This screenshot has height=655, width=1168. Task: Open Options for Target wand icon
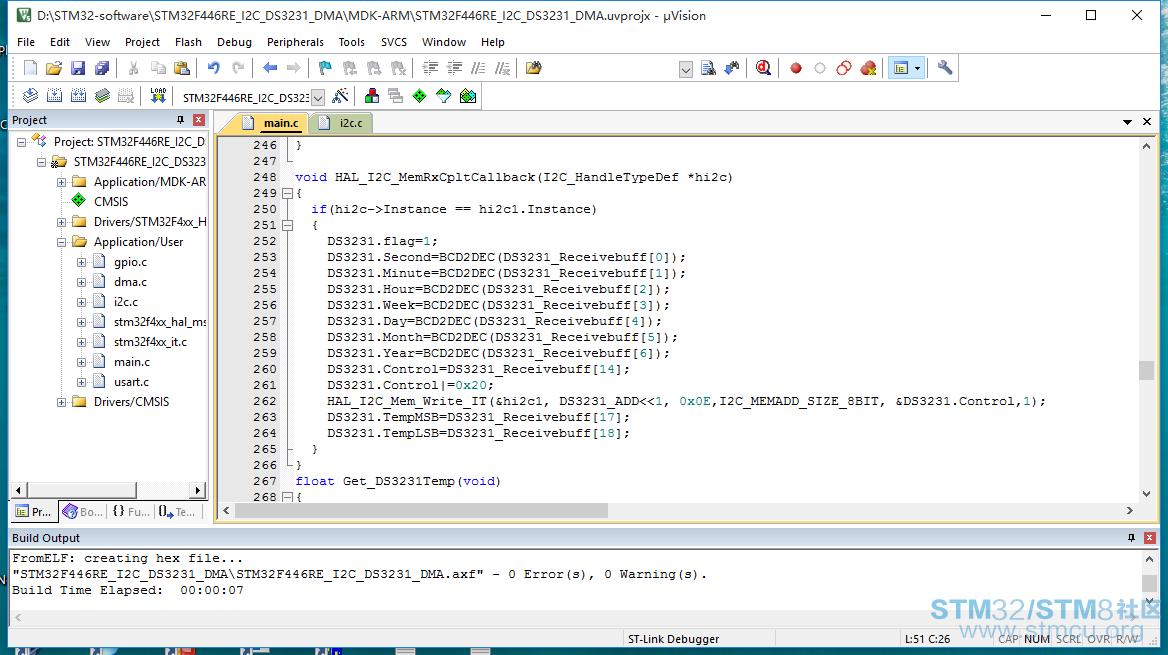coord(340,95)
